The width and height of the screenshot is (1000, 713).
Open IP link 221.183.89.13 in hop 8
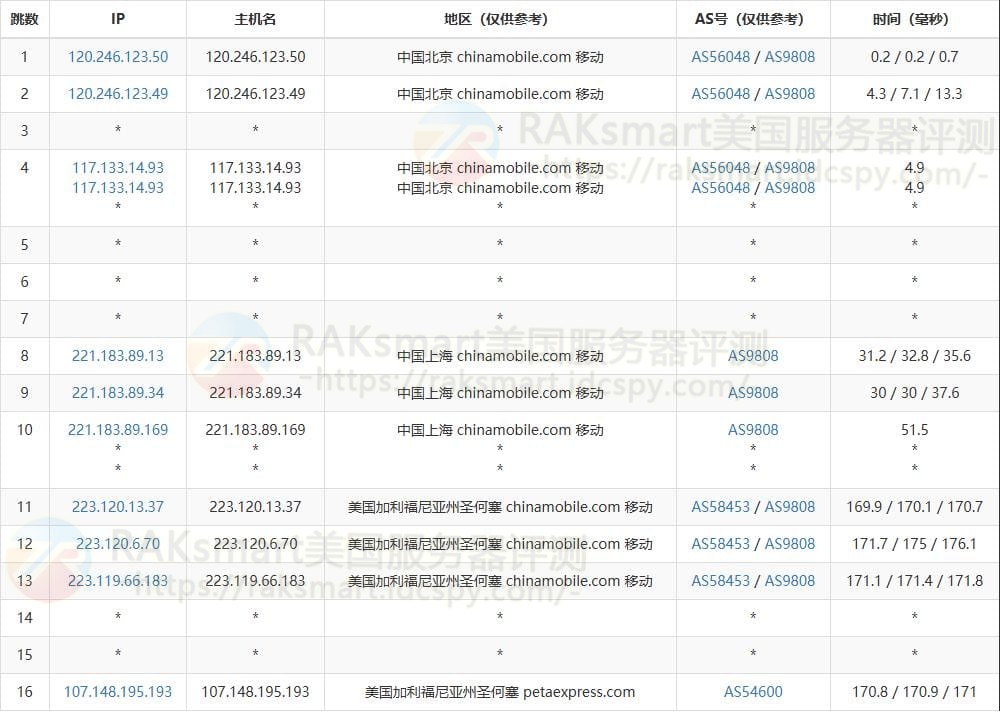pyautogui.click(x=118, y=356)
